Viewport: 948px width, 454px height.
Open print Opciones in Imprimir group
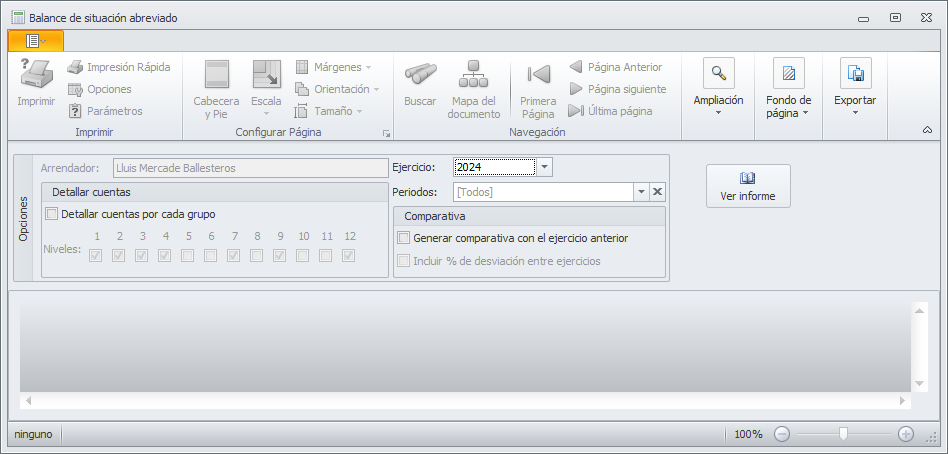pos(100,89)
